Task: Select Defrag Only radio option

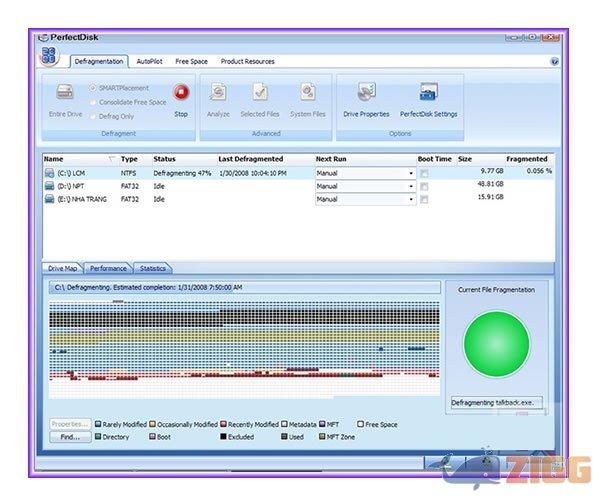Action: 93,116
